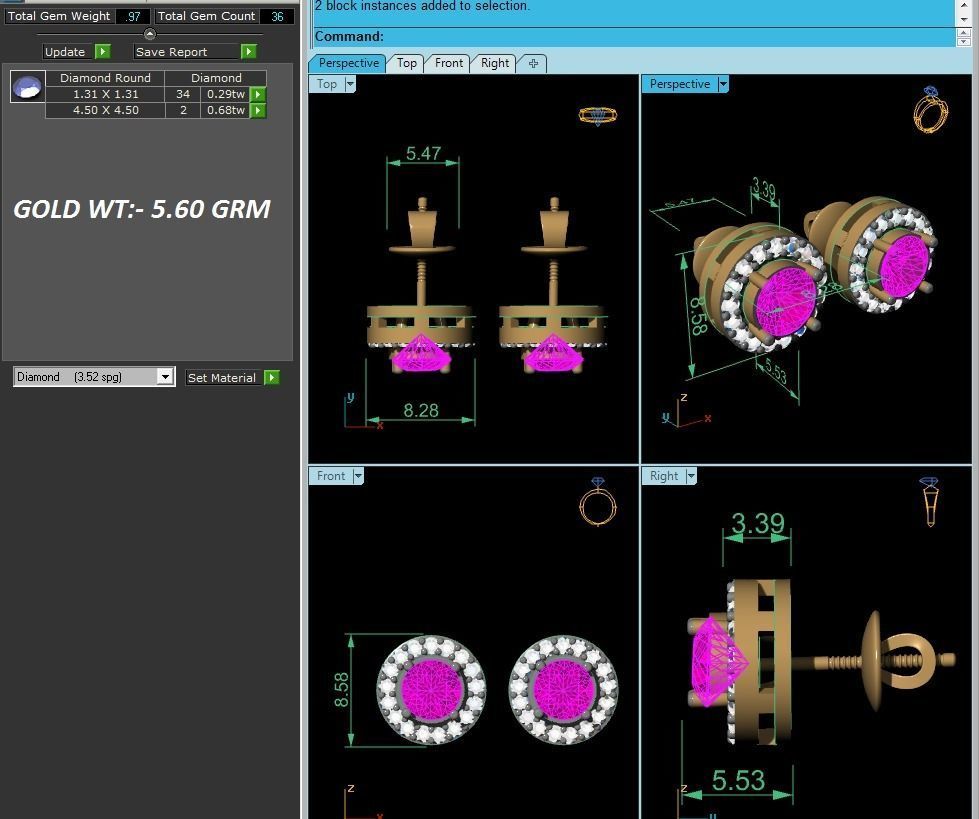The width and height of the screenshot is (979, 819).
Task: Click the 0.29tw weight cell
Action: (225, 94)
